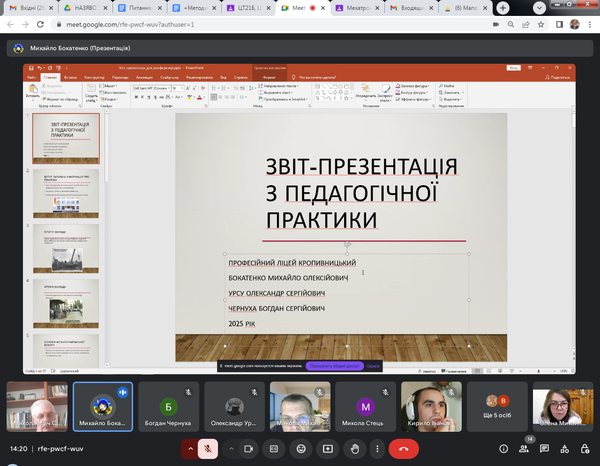The height and width of the screenshot is (466, 600).
Task: Toggle closed captions in Meet
Action: (274, 449)
